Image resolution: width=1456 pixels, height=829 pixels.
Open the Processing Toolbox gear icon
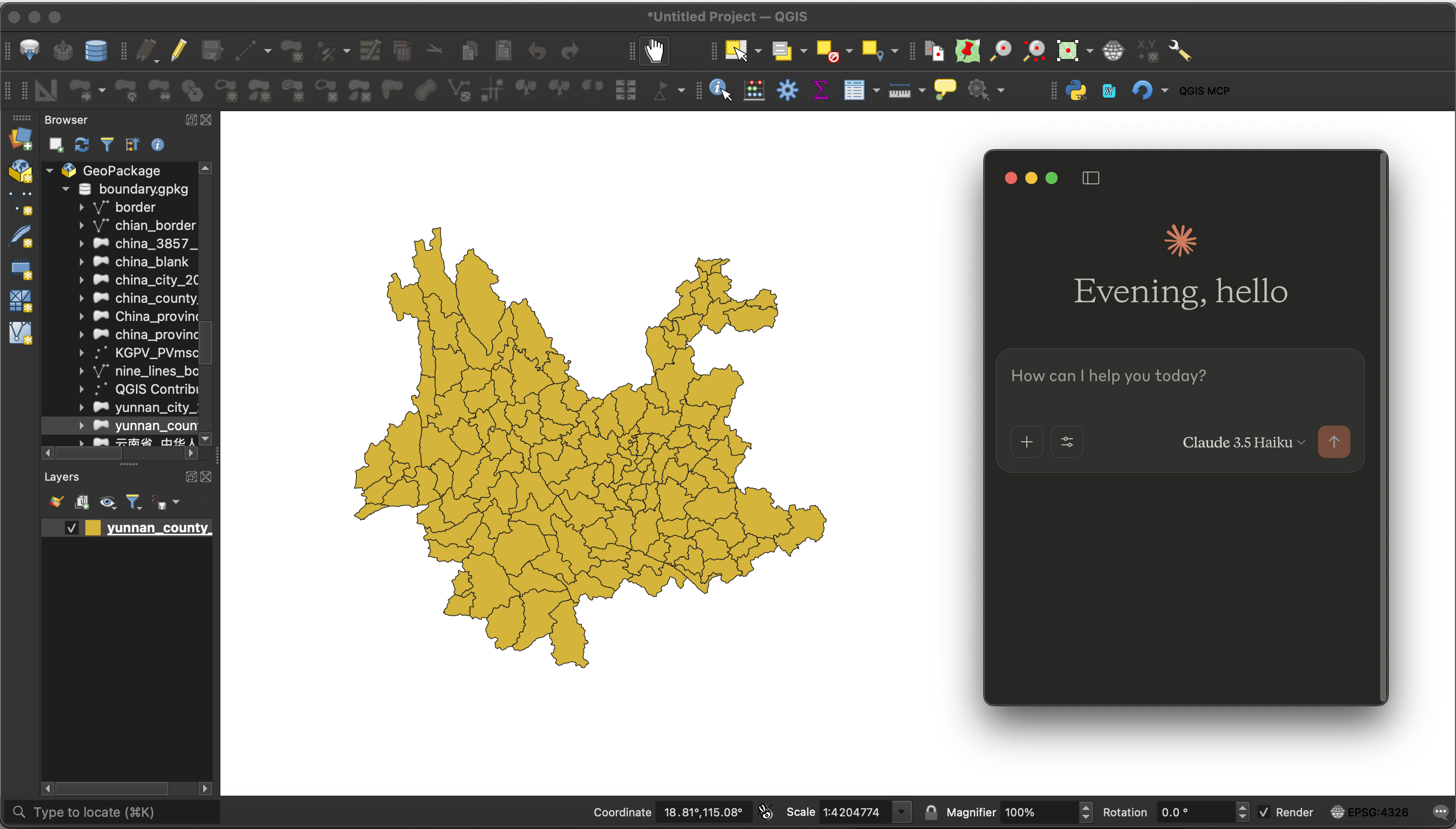787,90
